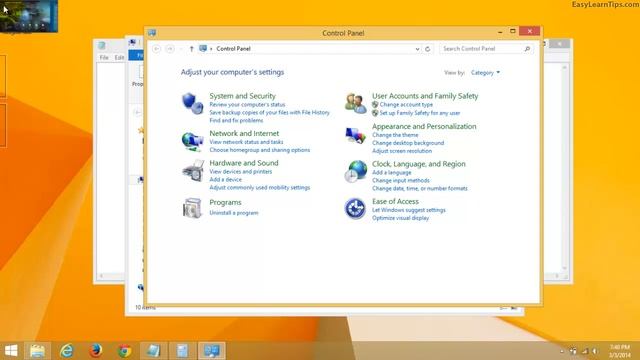This screenshot has width=640, height=360.
Task: Open the Network and Internet globe icon
Action: [x=192, y=141]
